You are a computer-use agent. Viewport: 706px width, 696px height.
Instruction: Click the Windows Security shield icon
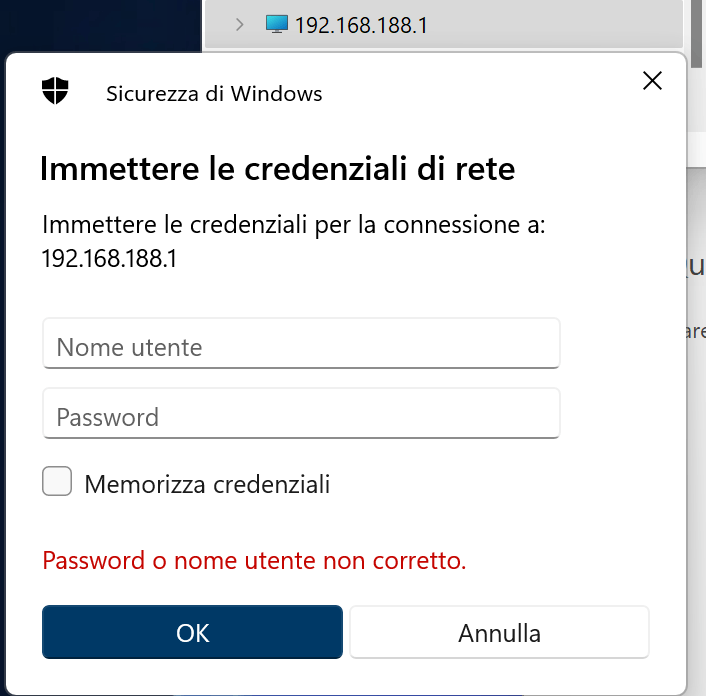[x=56, y=93]
